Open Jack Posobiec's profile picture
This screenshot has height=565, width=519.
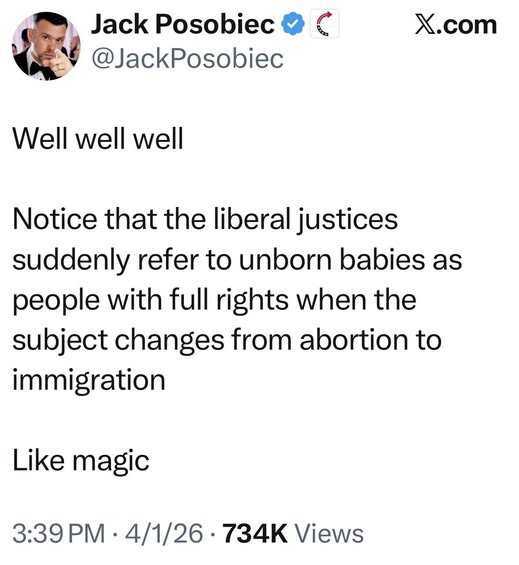pos(46,46)
